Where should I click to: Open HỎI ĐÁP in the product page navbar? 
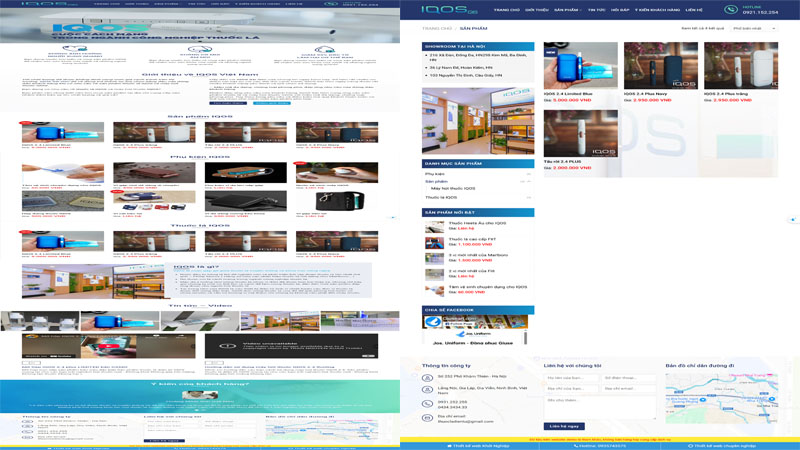[x=620, y=10]
